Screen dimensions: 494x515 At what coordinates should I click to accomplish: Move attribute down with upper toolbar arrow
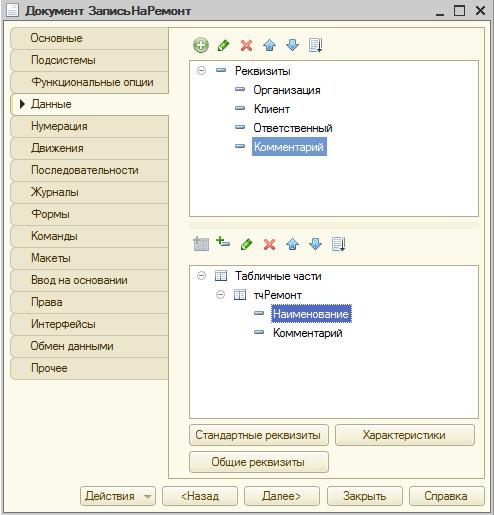(x=292, y=45)
